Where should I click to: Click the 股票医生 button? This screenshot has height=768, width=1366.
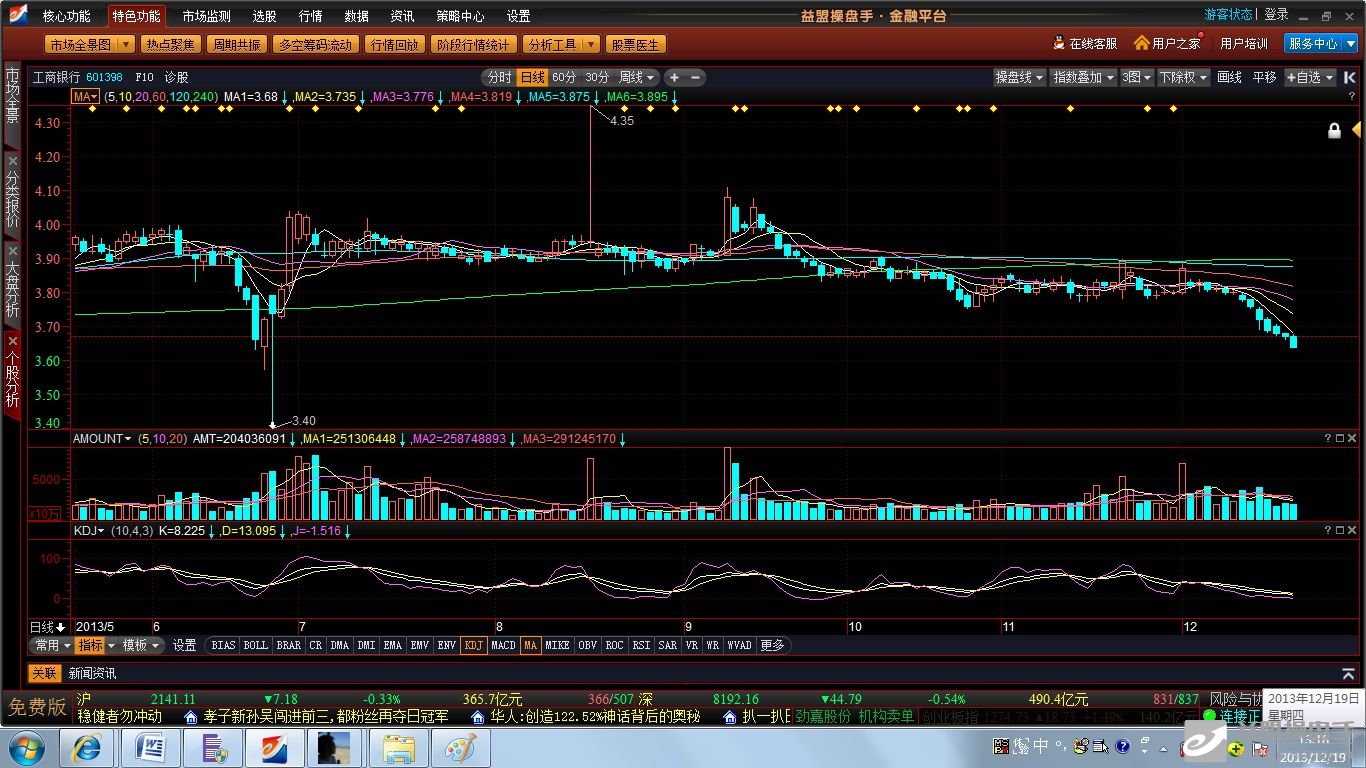(635, 45)
